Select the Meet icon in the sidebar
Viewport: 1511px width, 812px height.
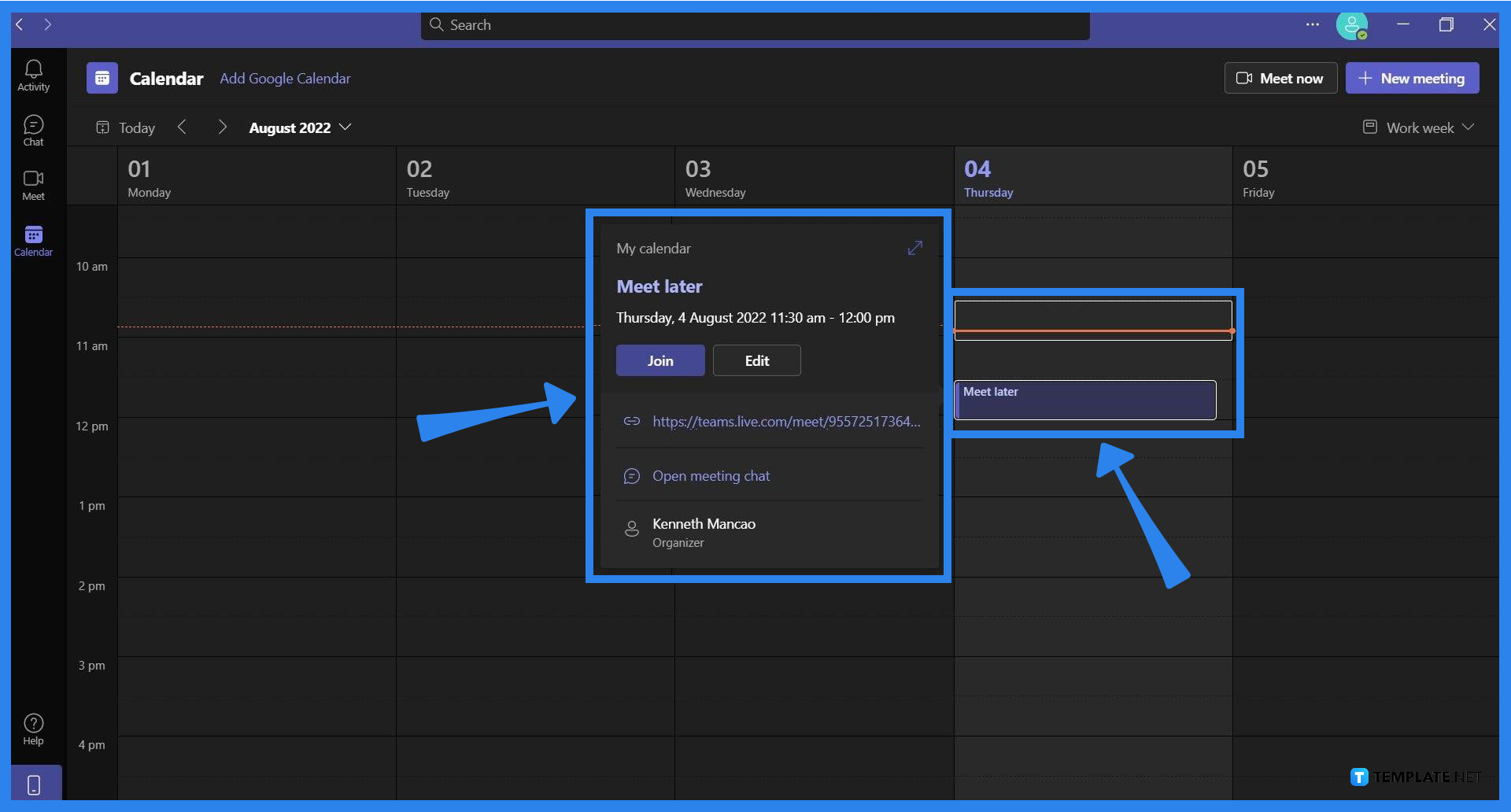tap(33, 184)
